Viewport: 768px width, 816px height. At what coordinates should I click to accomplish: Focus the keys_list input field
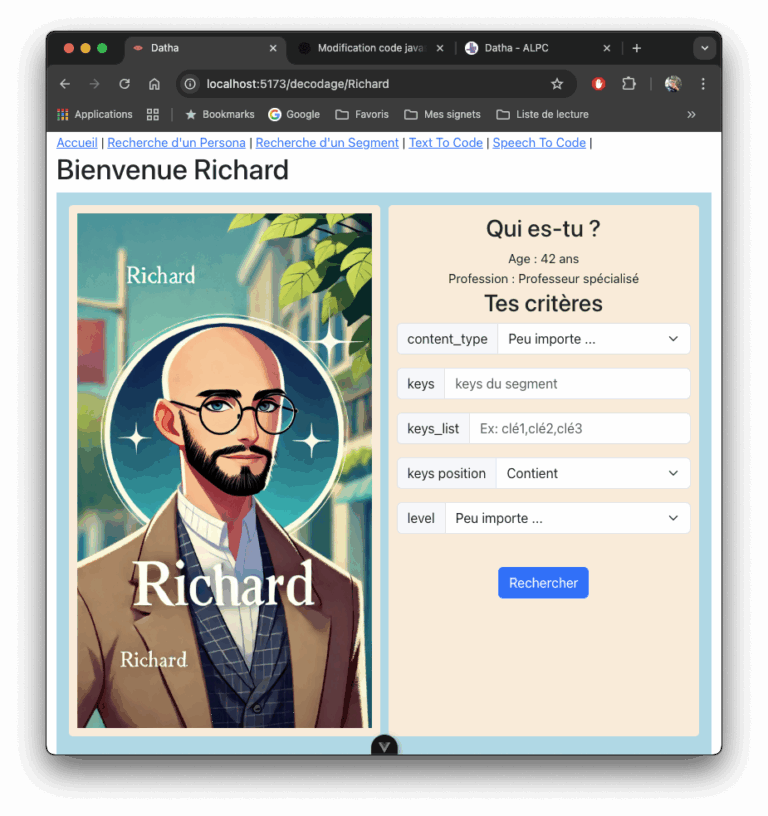pos(579,428)
